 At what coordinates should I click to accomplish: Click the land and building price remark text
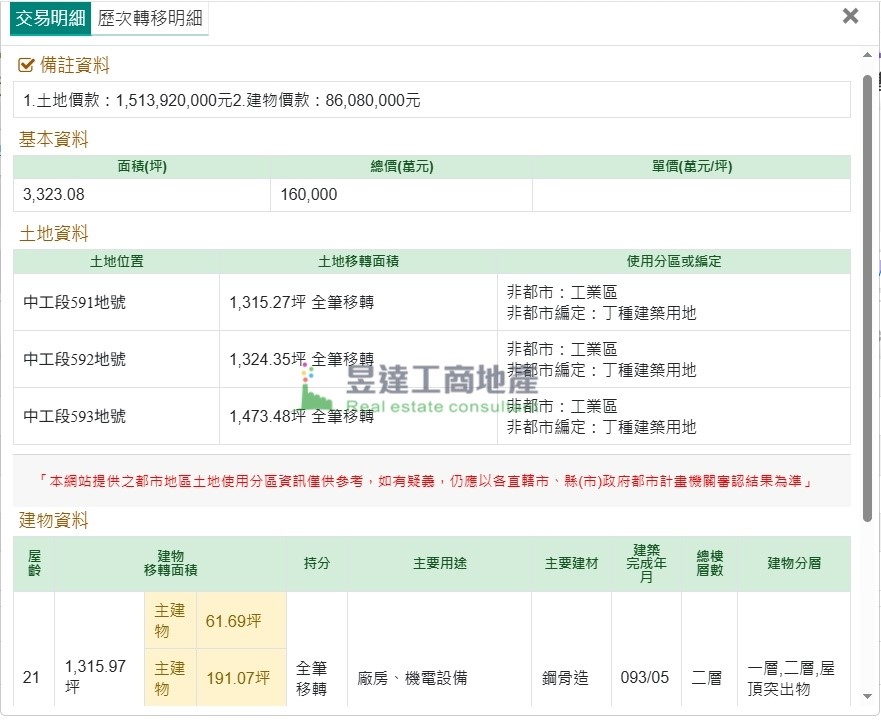pyautogui.click(x=222, y=100)
